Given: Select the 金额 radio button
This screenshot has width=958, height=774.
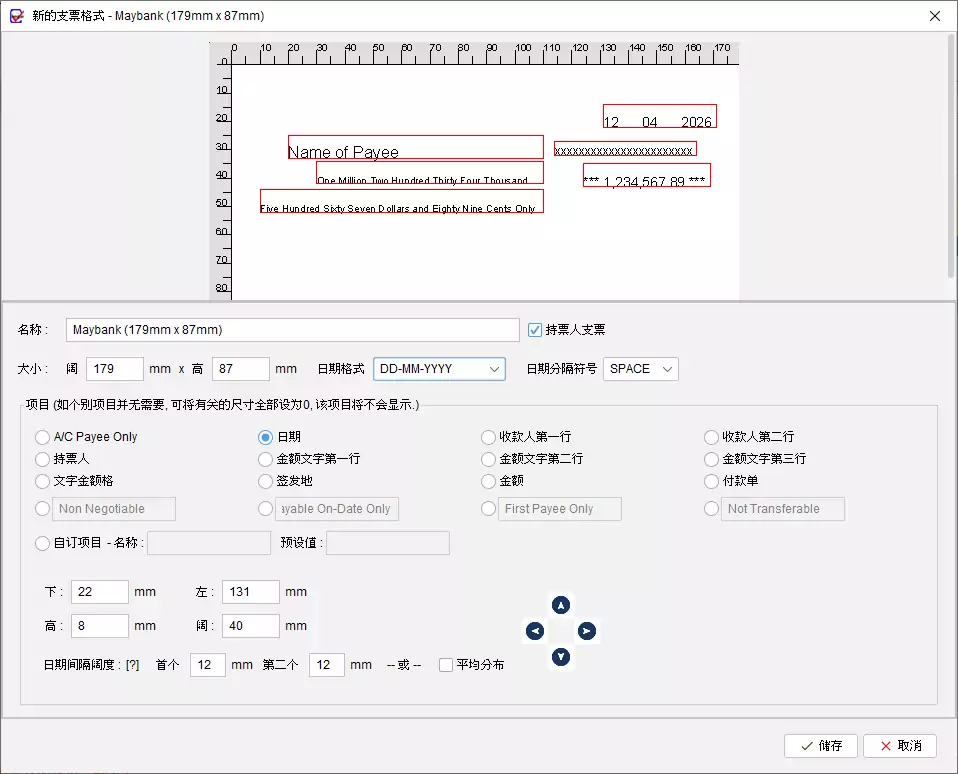Looking at the screenshot, I should [488, 481].
